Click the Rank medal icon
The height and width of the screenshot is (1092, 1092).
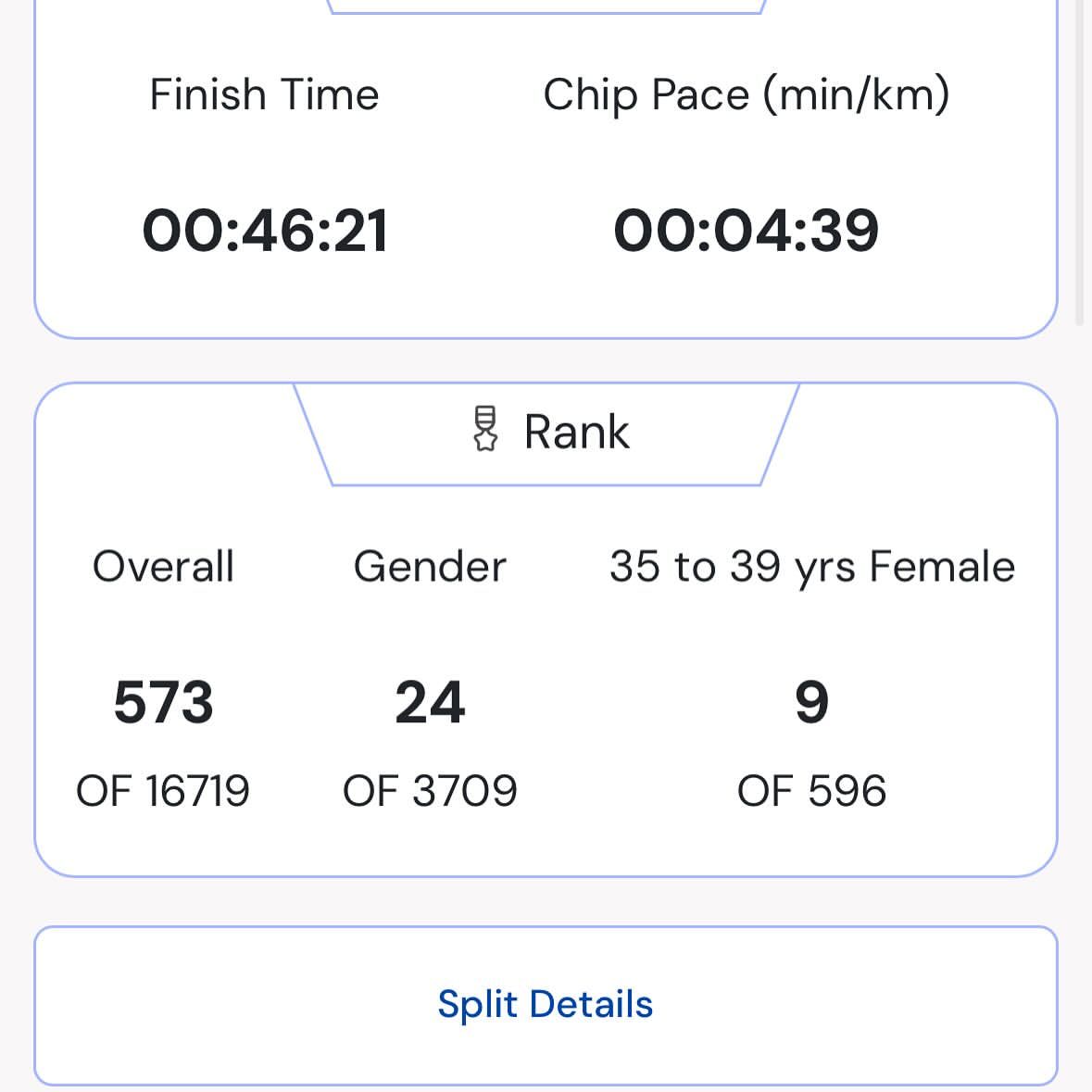coord(484,430)
